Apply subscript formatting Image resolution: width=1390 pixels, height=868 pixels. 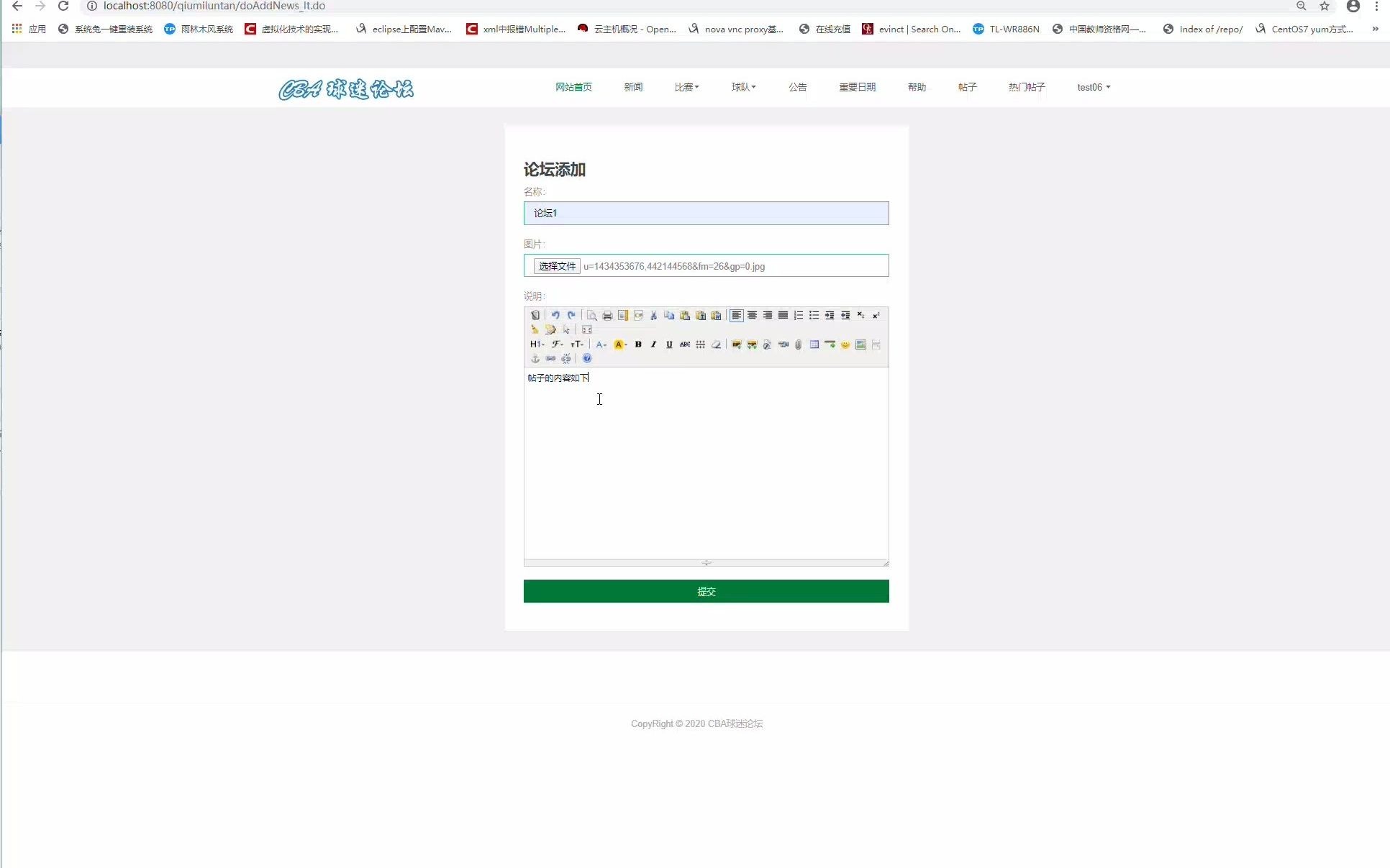point(860,315)
